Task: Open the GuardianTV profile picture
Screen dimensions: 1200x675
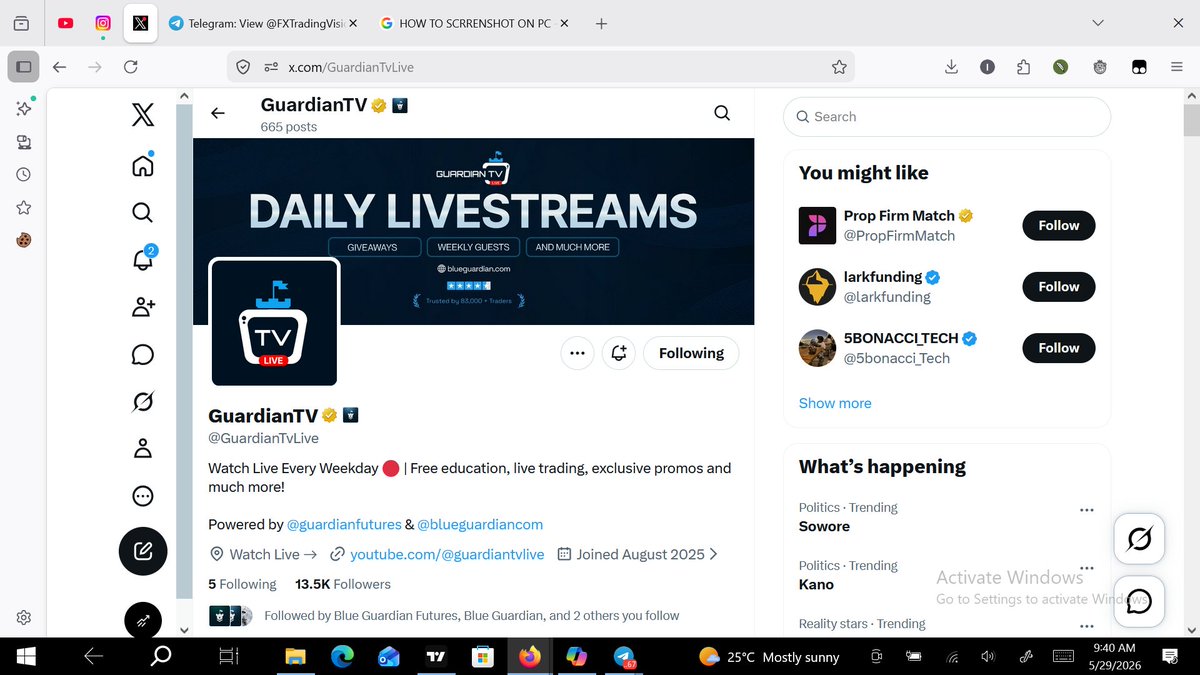Action: pos(274,322)
